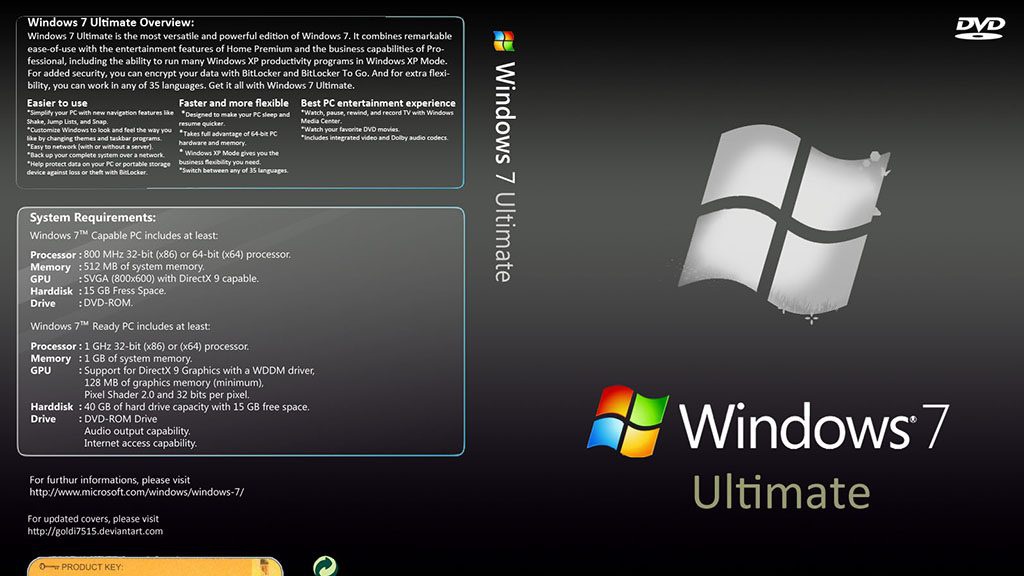Click "128 MB of graphics memory (minimum)"
Image resolution: width=1024 pixels, height=576 pixels.
click(x=174, y=383)
